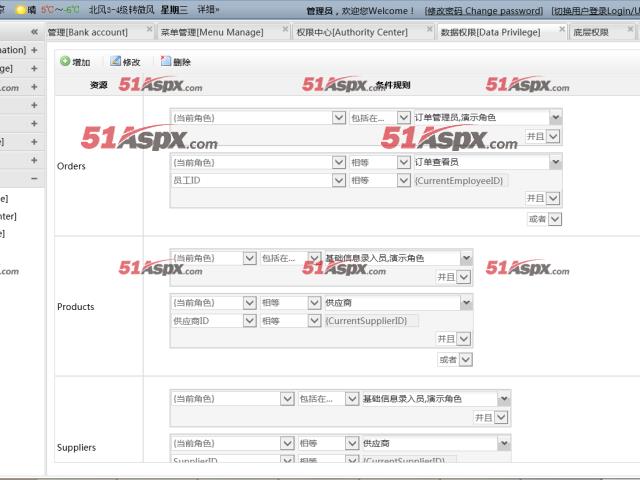Click the {CurrentEmployeeID} value field
Viewport: 640px width, 480px height.
[x=460, y=181]
